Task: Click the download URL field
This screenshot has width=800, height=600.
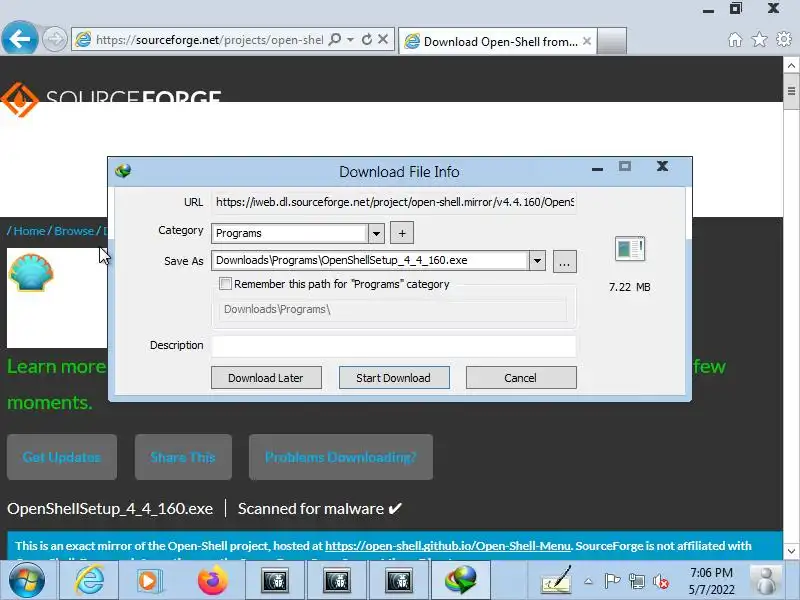Action: coord(394,202)
